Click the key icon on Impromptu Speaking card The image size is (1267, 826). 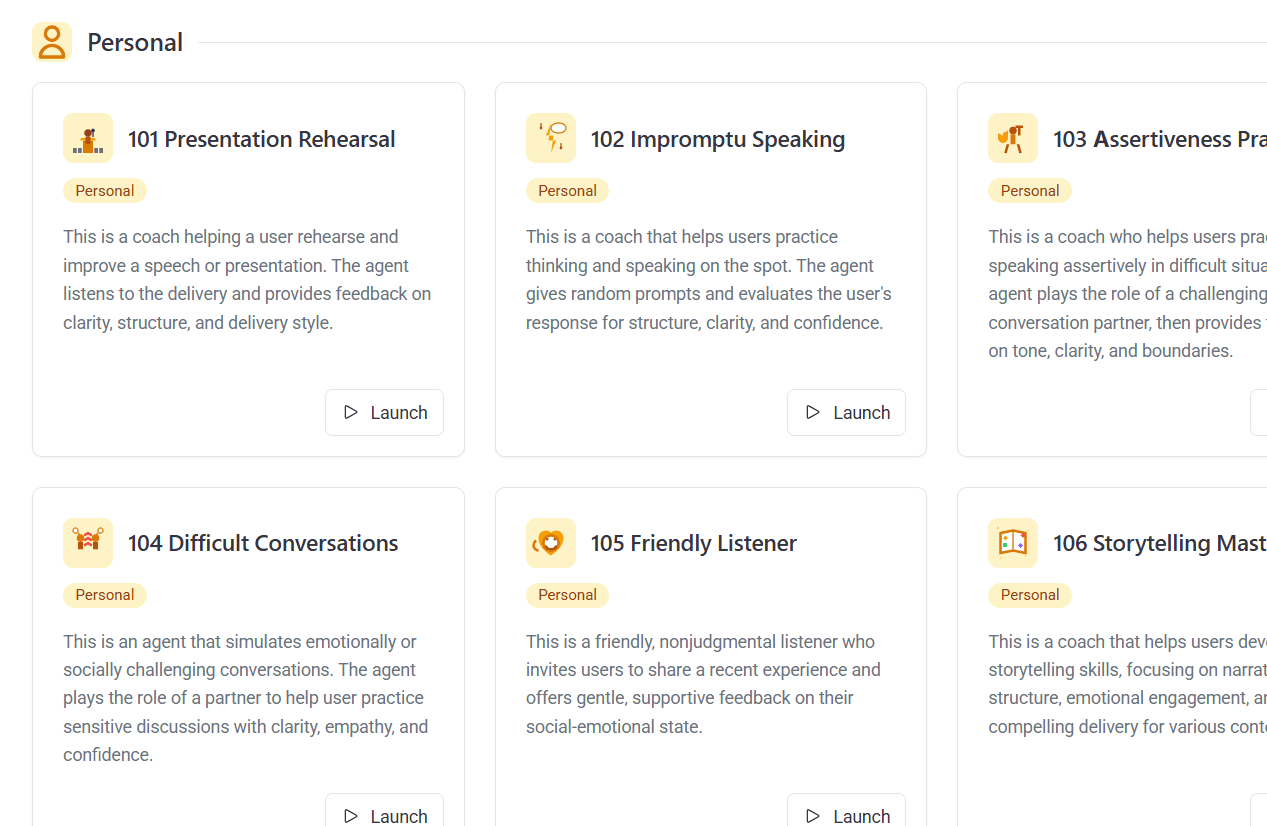point(550,138)
